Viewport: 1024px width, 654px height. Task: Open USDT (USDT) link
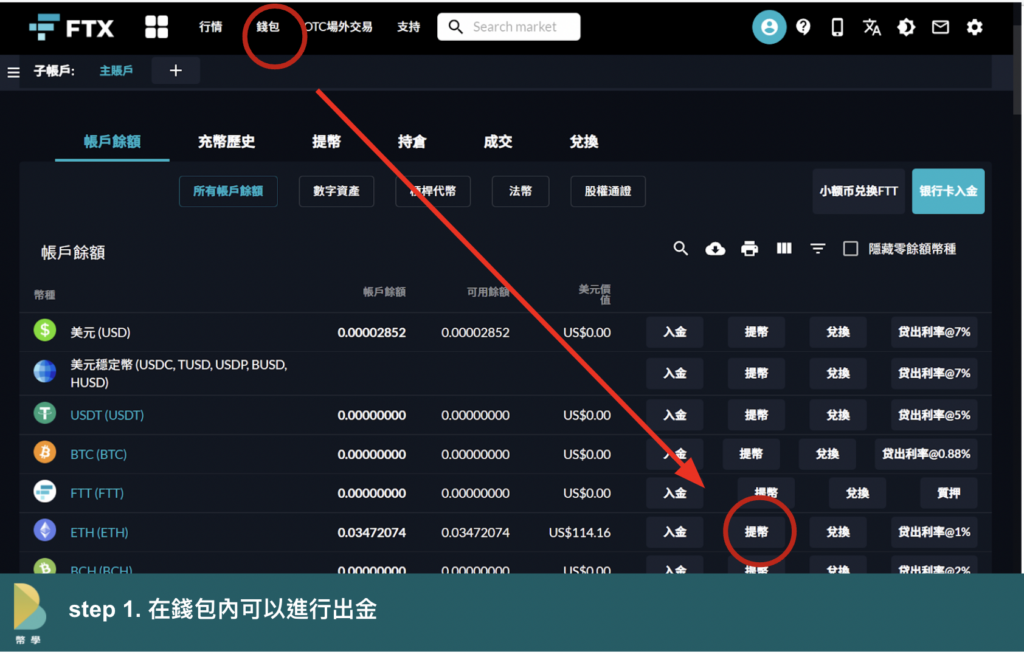(x=107, y=415)
